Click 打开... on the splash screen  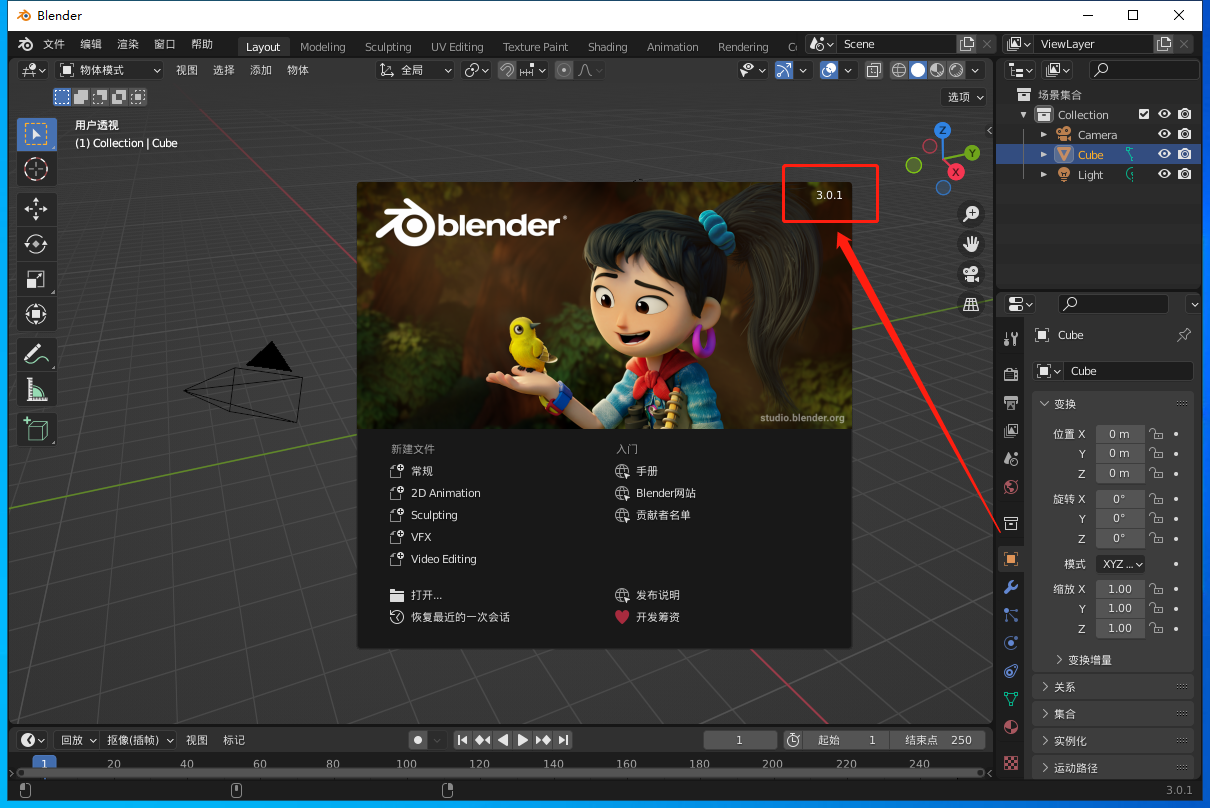[426, 595]
